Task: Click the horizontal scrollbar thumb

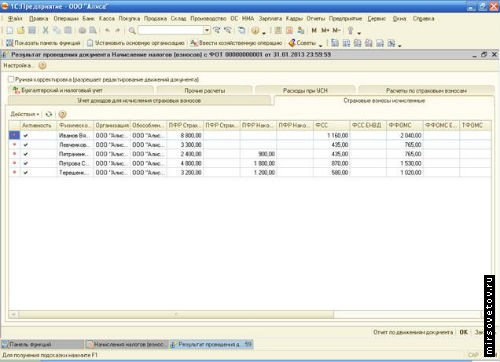Action: [x=176, y=314]
